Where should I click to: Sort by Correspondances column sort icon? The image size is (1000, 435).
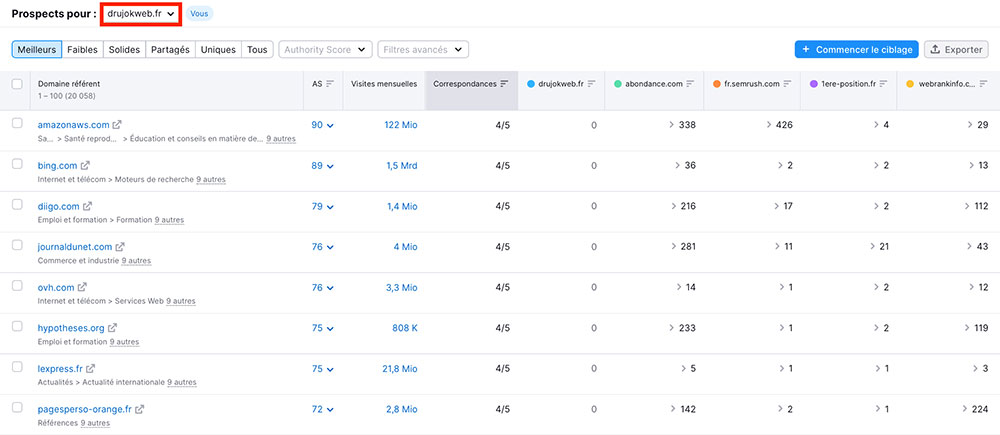[x=504, y=84]
